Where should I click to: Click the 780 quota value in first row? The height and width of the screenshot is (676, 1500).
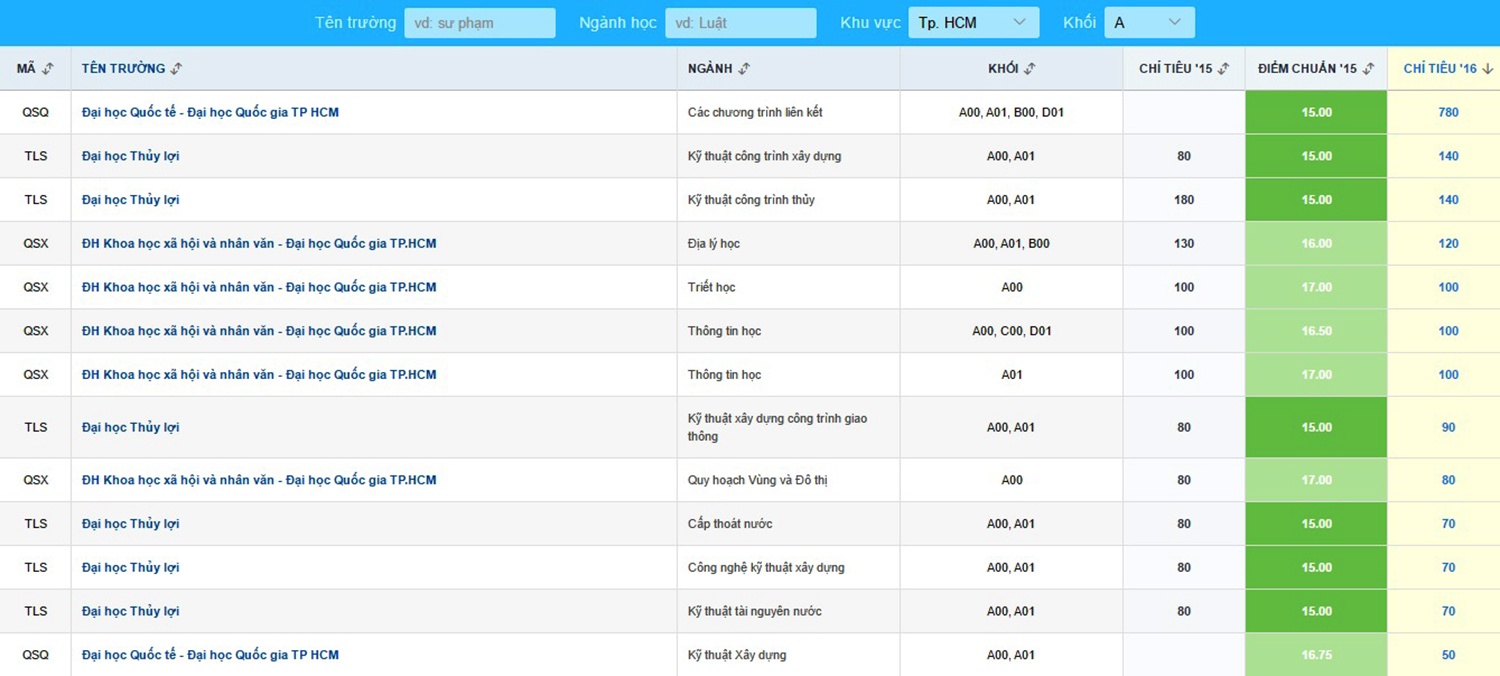click(x=1448, y=113)
